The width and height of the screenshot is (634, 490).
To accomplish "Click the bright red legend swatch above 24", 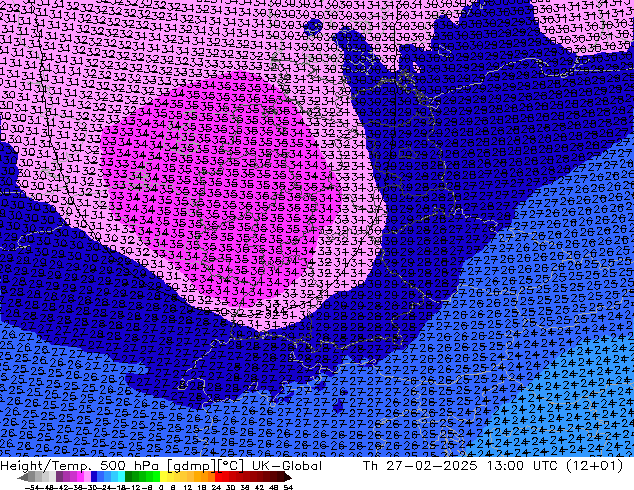I will tap(218, 477).
